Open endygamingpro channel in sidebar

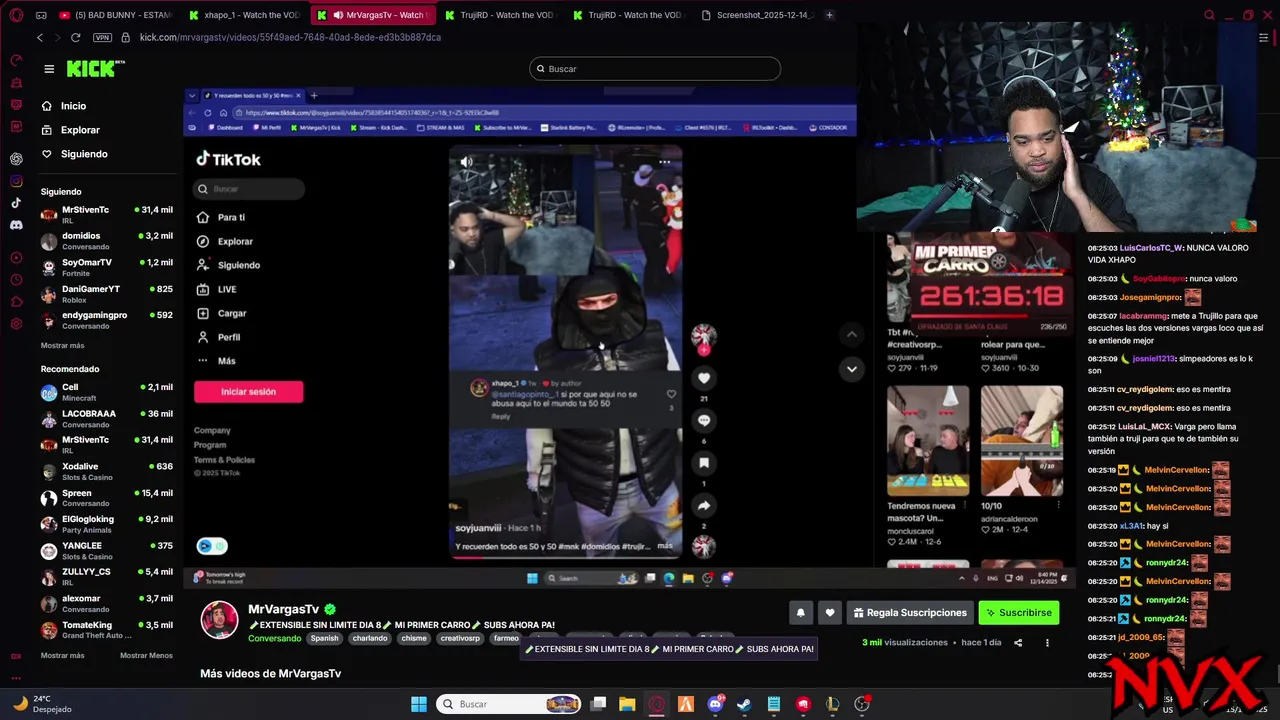pyautogui.click(x=106, y=320)
